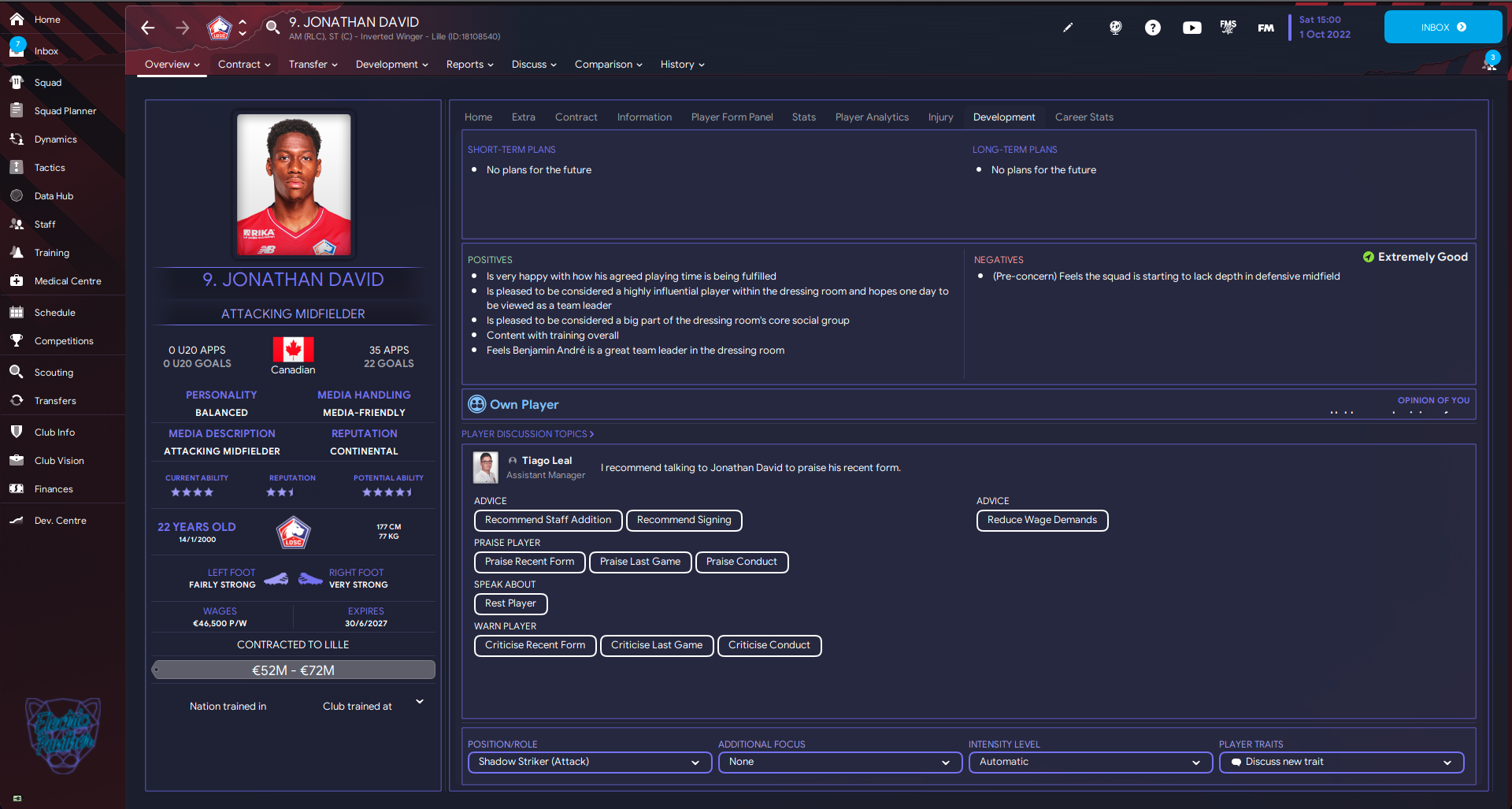Image resolution: width=1512 pixels, height=809 pixels.
Task: Click Praise Last Game button
Action: coord(639,562)
